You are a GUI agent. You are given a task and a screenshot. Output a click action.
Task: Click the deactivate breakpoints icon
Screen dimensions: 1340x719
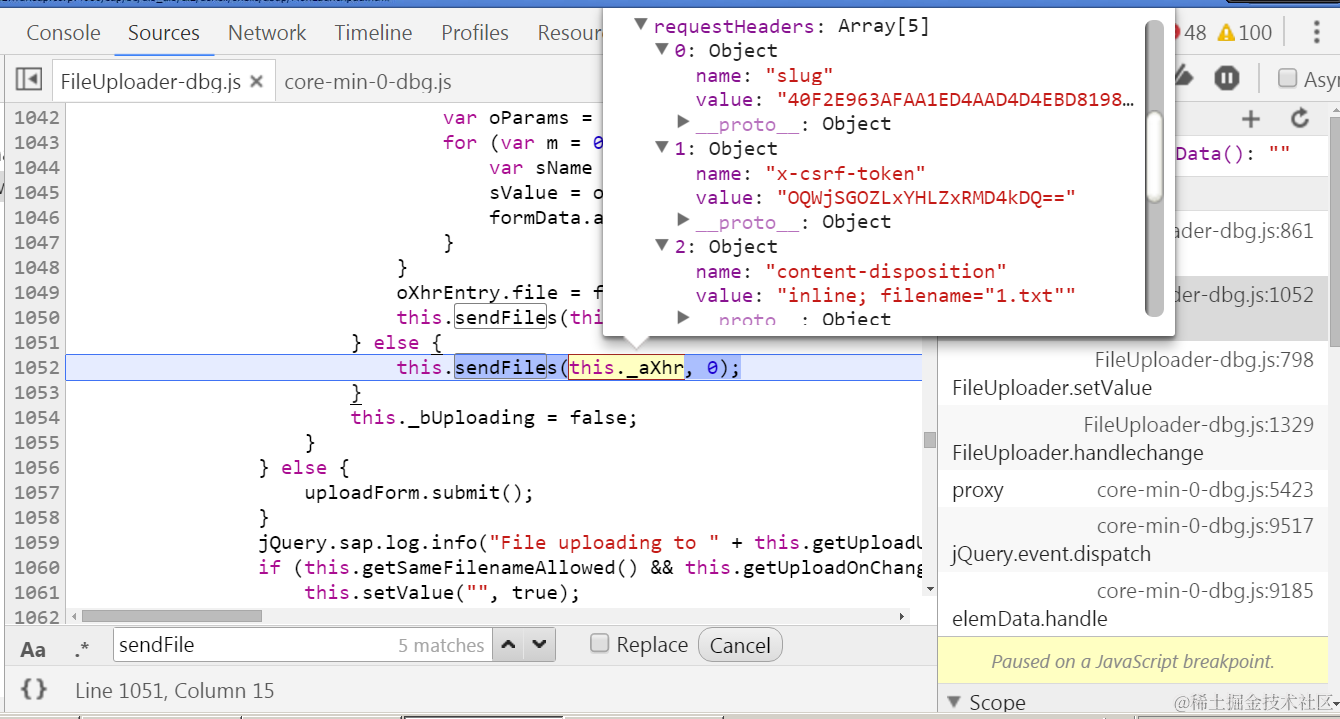(x=1184, y=78)
